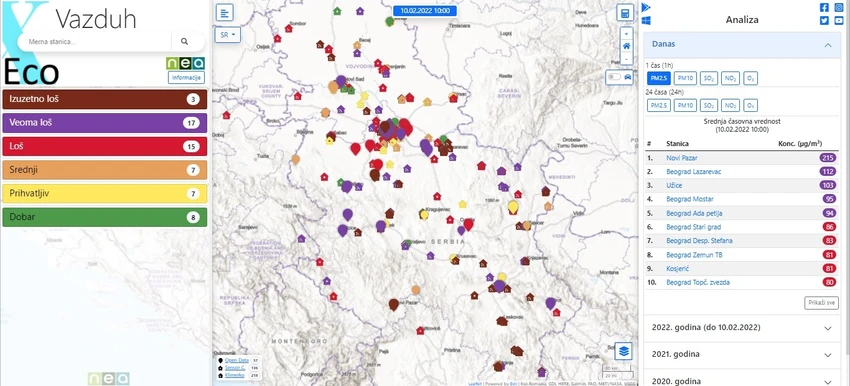Open the Facebook icon link
Viewport: 850px width, 386px height.
click(824, 8)
